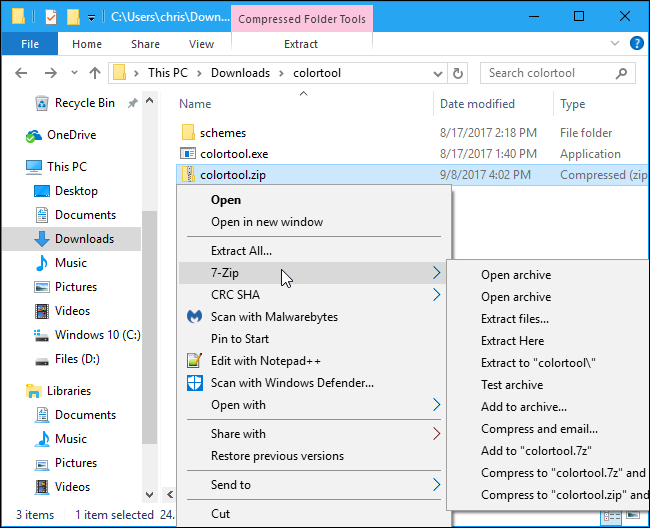Image resolution: width=650 pixels, height=528 pixels.
Task: Open the View ribbon tab
Action: [201, 44]
